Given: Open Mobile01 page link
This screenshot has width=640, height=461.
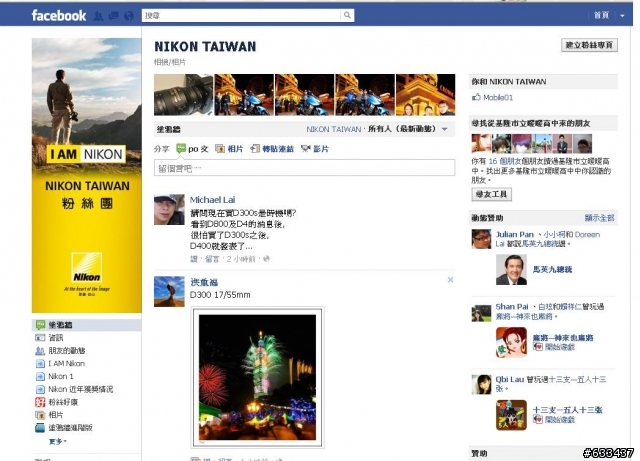Looking at the screenshot, I should click(498, 97).
